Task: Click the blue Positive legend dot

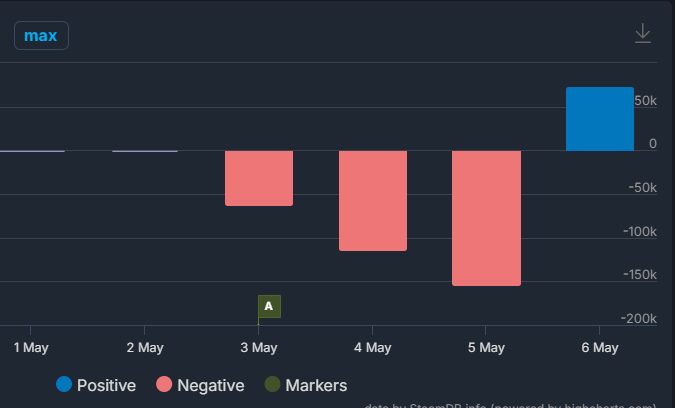Action: [65, 385]
